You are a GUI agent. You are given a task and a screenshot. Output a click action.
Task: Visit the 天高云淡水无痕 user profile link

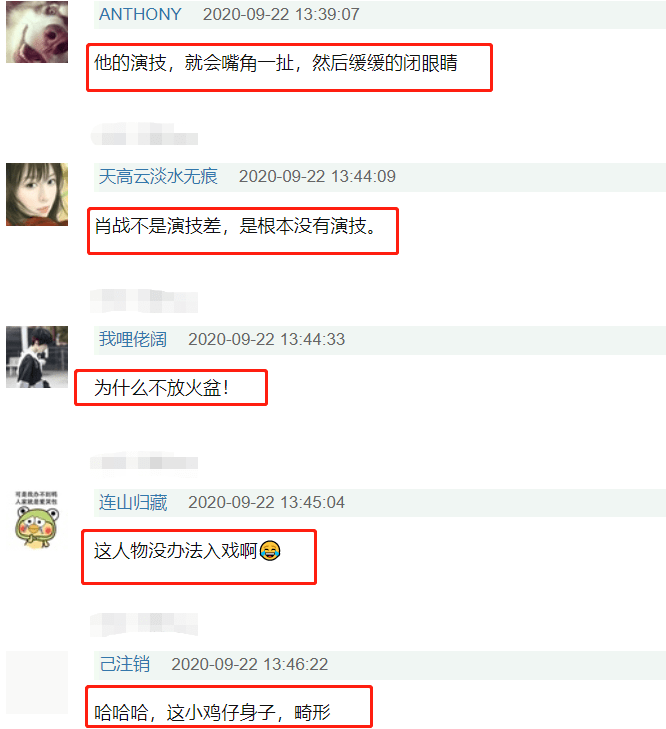(158, 177)
